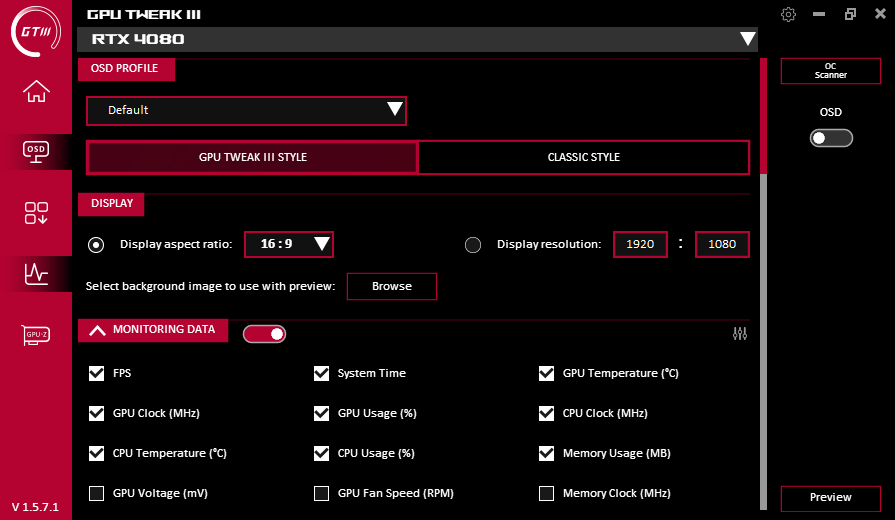Turn on the OSD switch
Image resolution: width=895 pixels, height=520 pixels.
pyautogui.click(x=831, y=138)
